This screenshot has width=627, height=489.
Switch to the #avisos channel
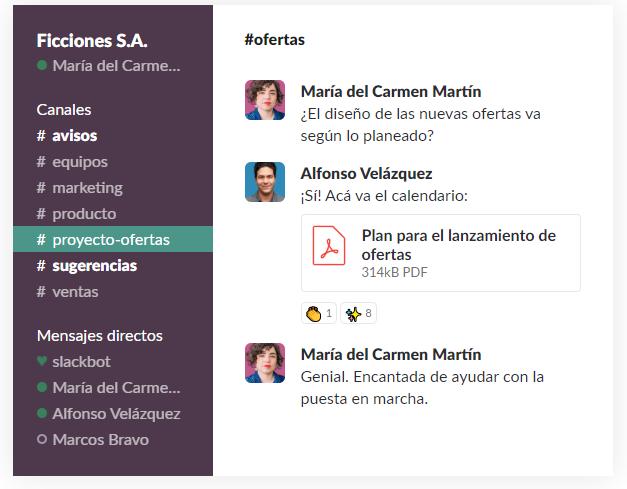pos(74,135)
